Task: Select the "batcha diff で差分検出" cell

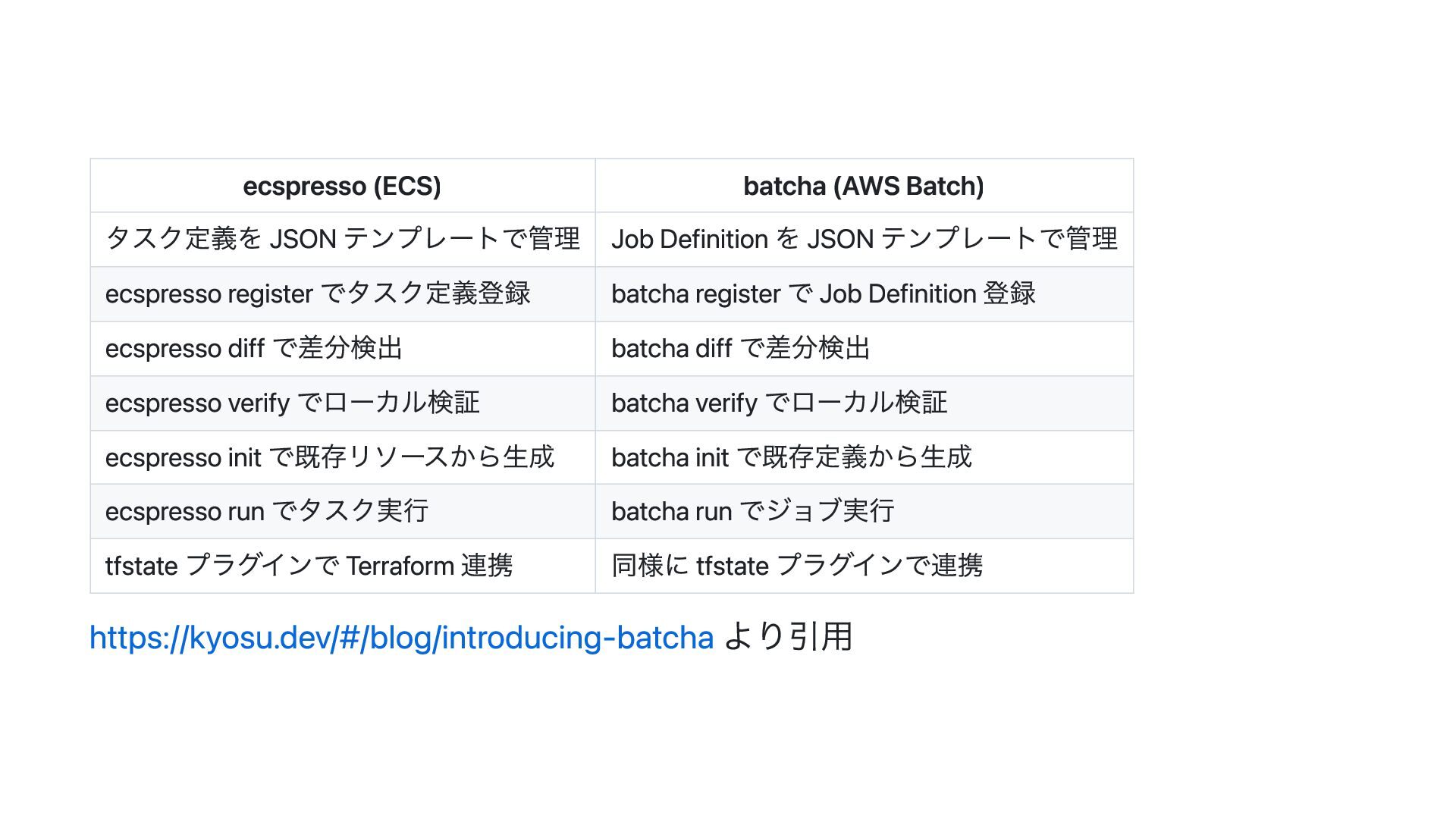Action: 740,348
